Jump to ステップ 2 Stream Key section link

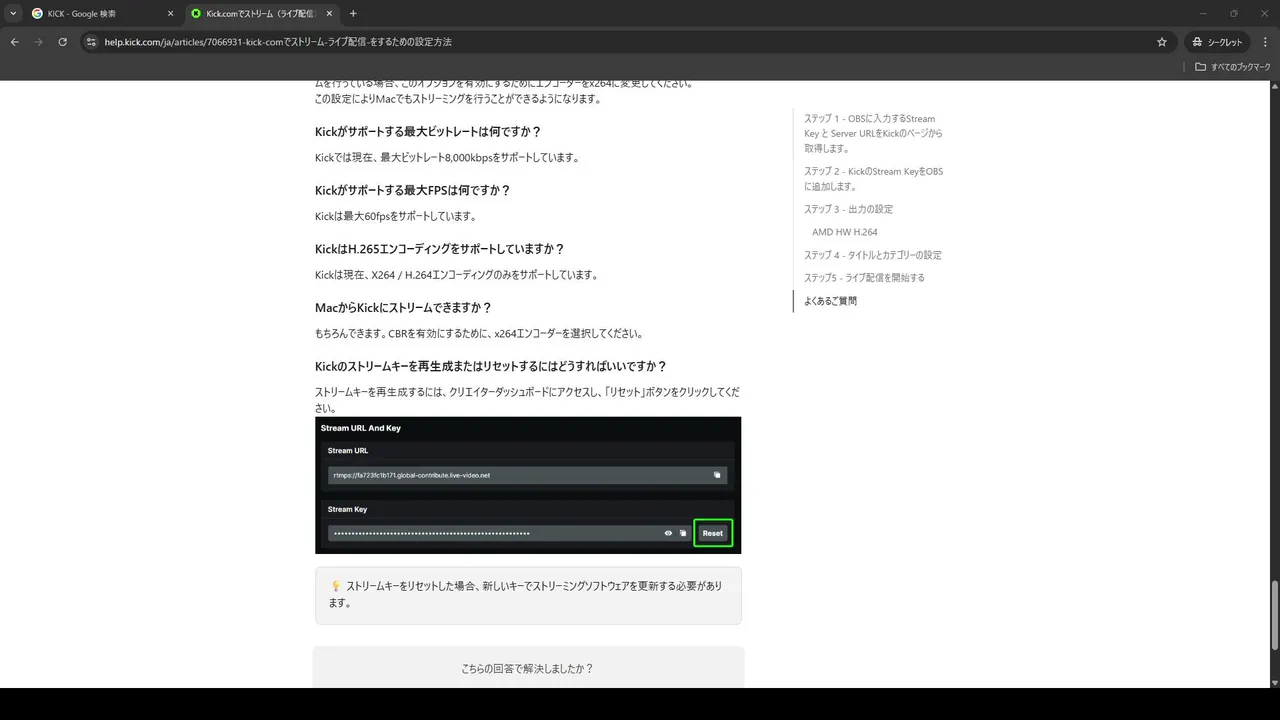[873, 178]
